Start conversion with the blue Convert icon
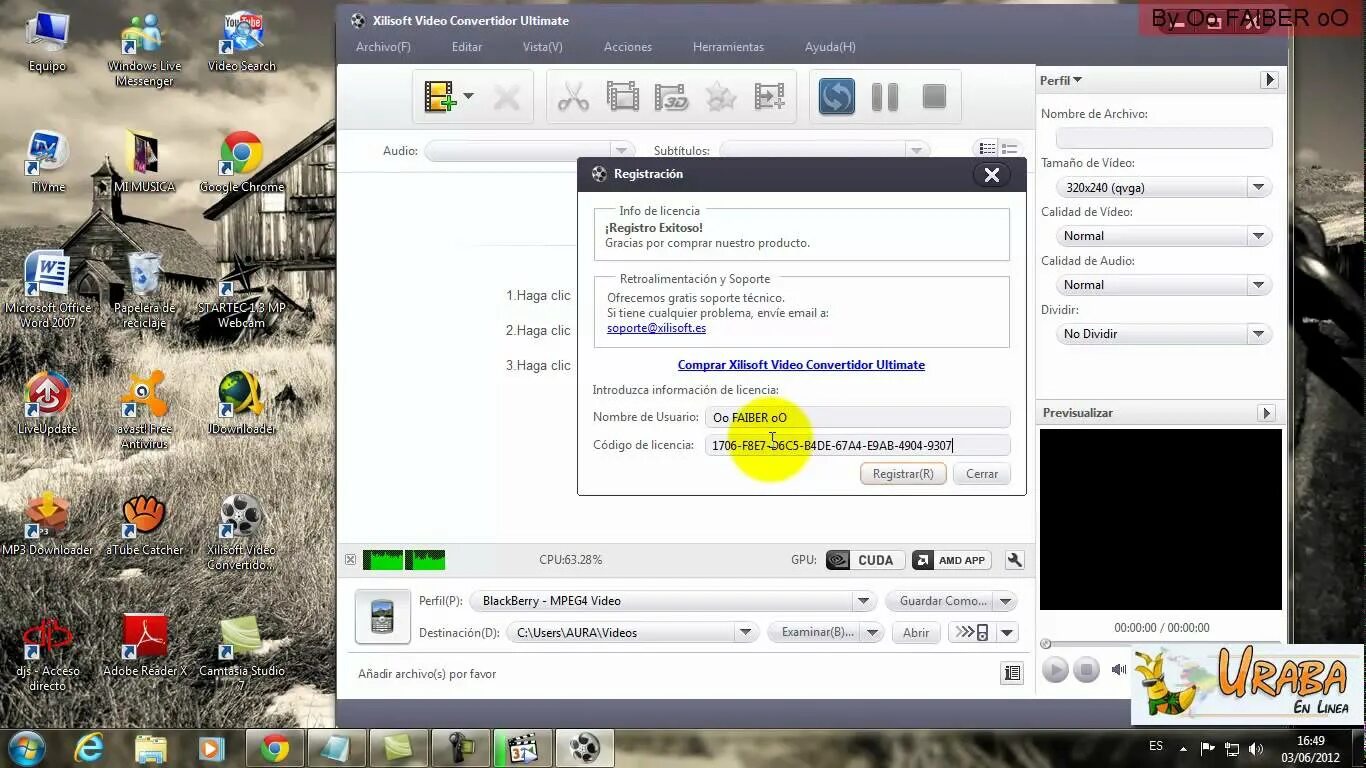This screenshot has width=1366, height=768. tap(837, 97)
